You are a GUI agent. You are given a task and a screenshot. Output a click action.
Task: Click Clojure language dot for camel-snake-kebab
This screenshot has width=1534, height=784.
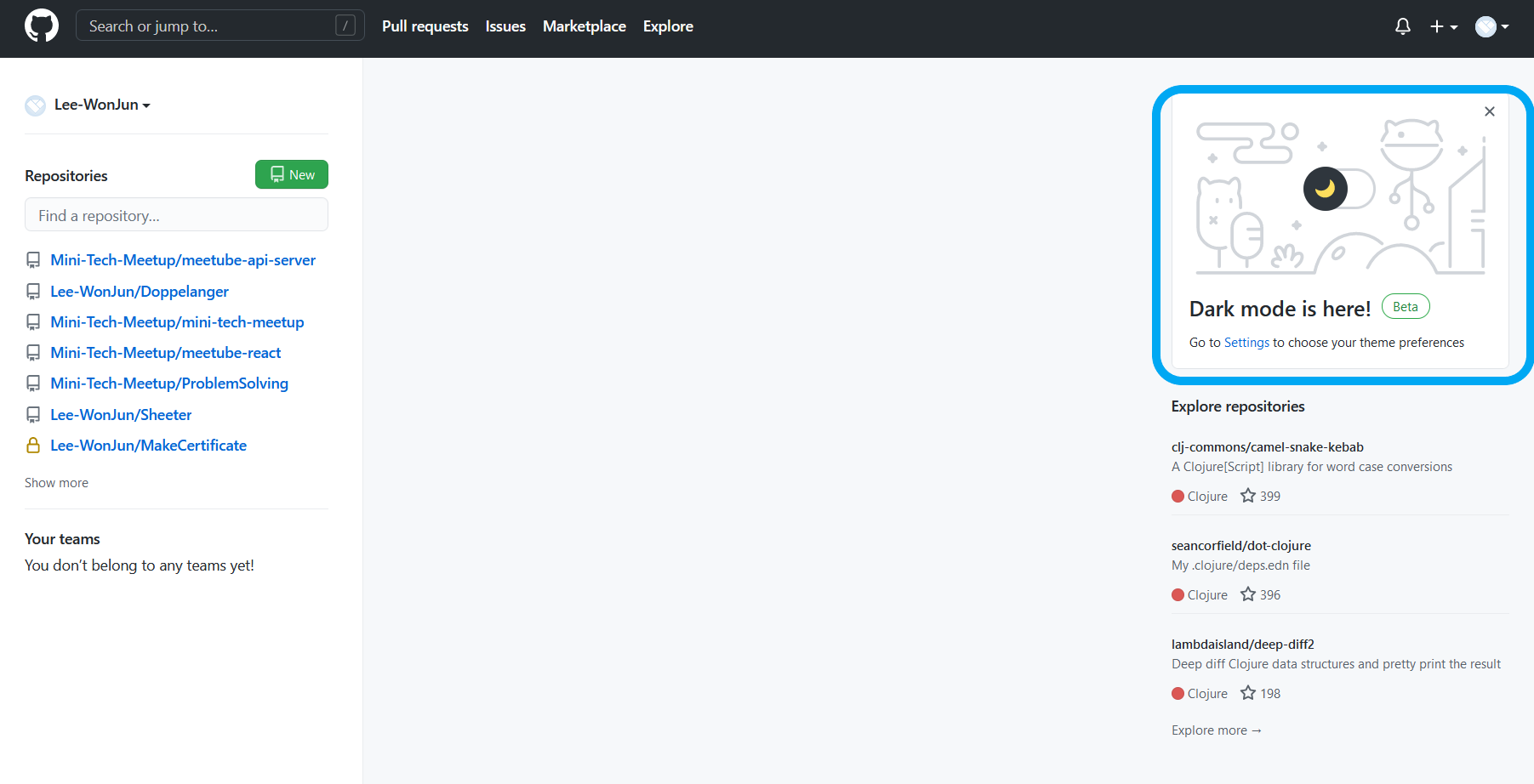coord(1178,497)
